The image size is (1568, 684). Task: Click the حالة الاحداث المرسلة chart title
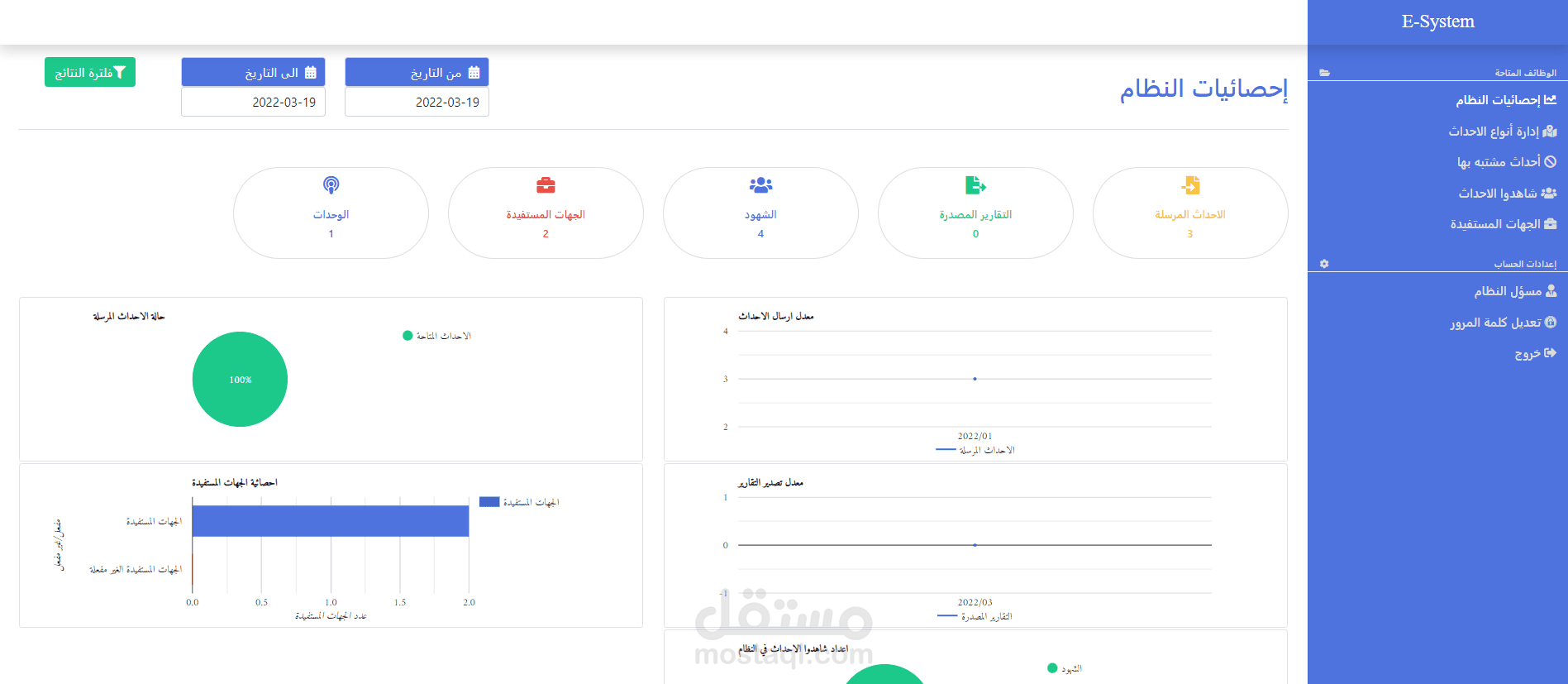(x=129, y=316)
